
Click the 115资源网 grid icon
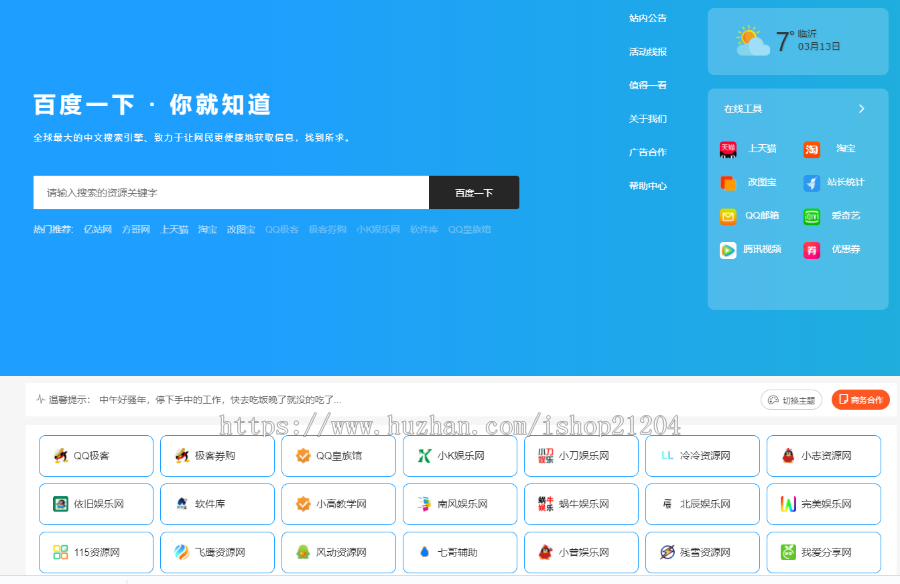click(x=61, y=552)
